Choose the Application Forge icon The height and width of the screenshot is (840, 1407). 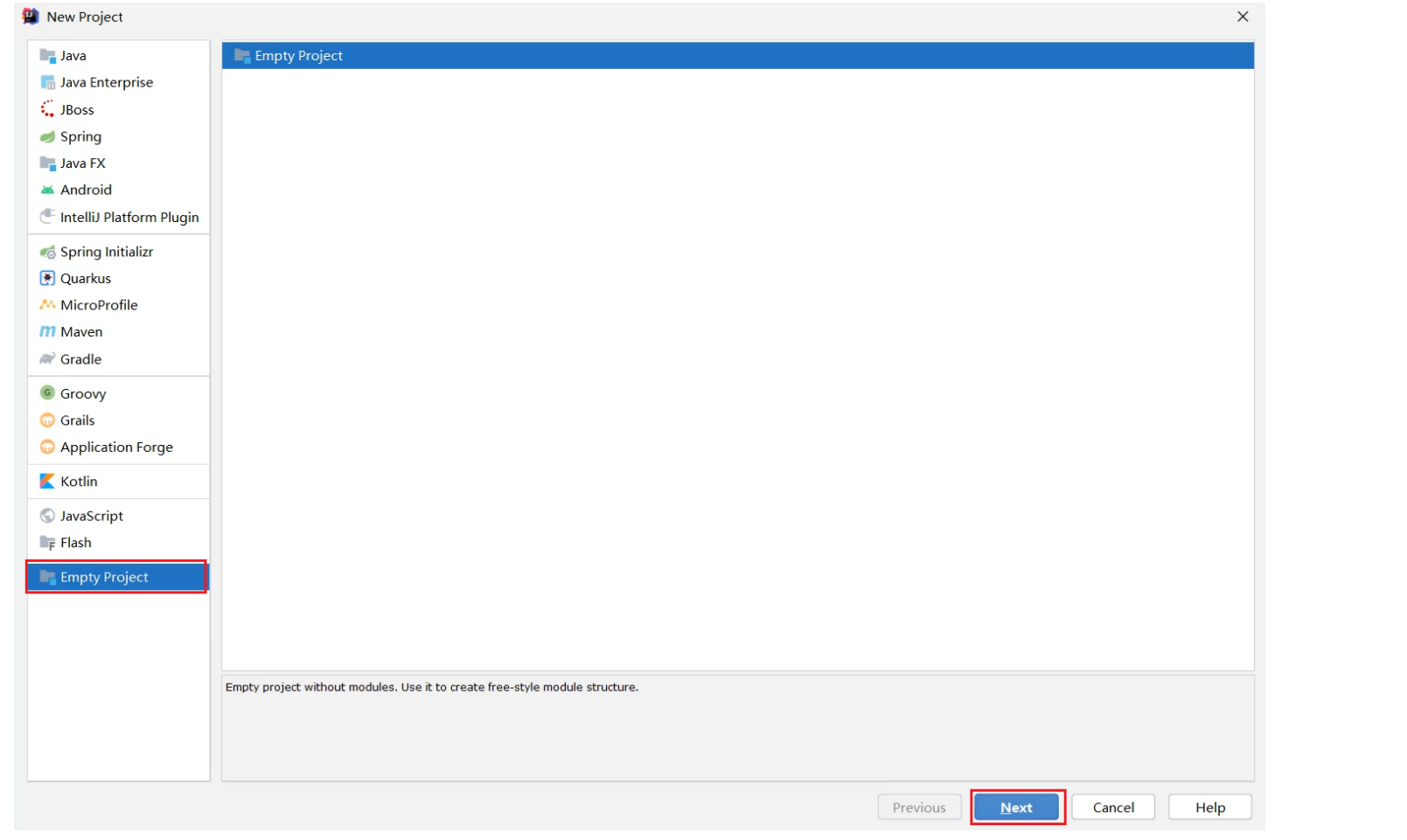(x=47, y=448)
